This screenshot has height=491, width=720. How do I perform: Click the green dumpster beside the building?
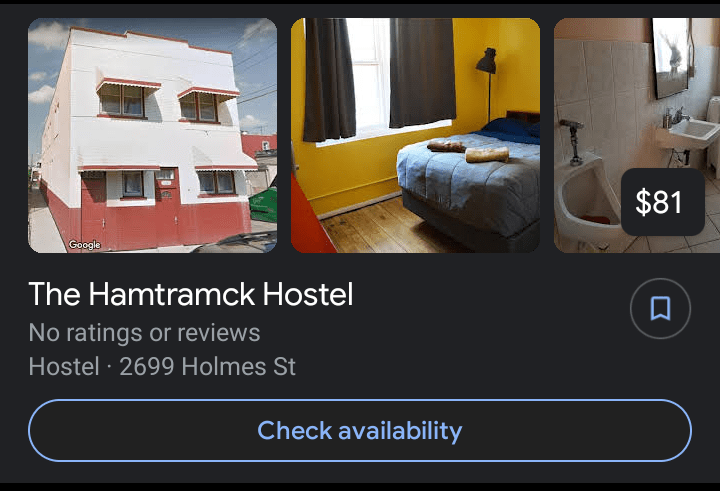click(264, 205)
